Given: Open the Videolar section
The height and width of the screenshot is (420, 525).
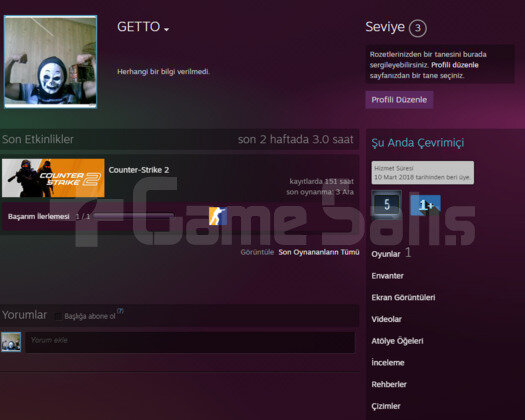Looking at the screenshot, I should 386,319.
